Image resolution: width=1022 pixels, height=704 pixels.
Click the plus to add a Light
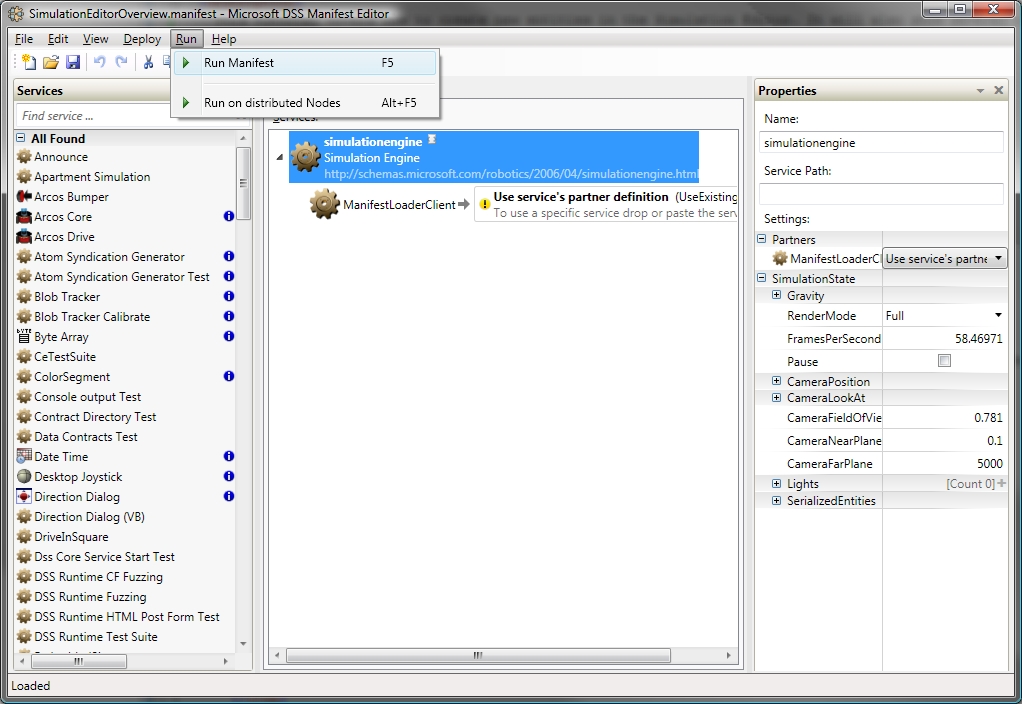coord(1002,483)
